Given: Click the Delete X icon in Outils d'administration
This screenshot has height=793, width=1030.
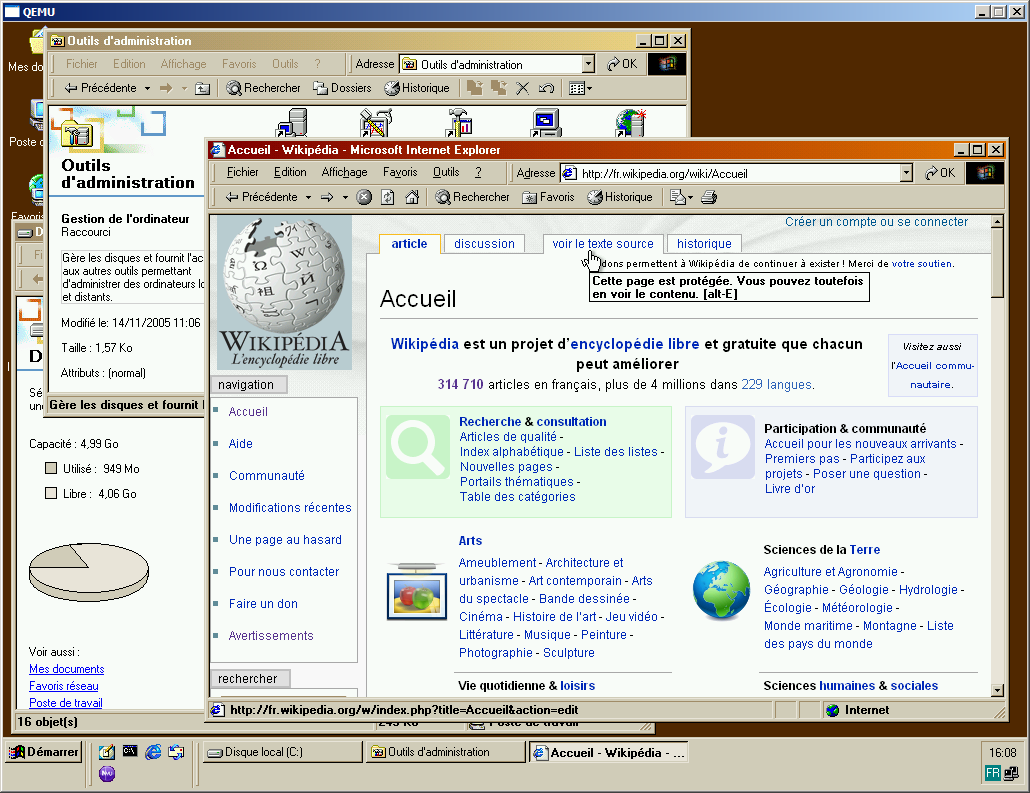Looking at the screenshot, I should pos(522,88).
